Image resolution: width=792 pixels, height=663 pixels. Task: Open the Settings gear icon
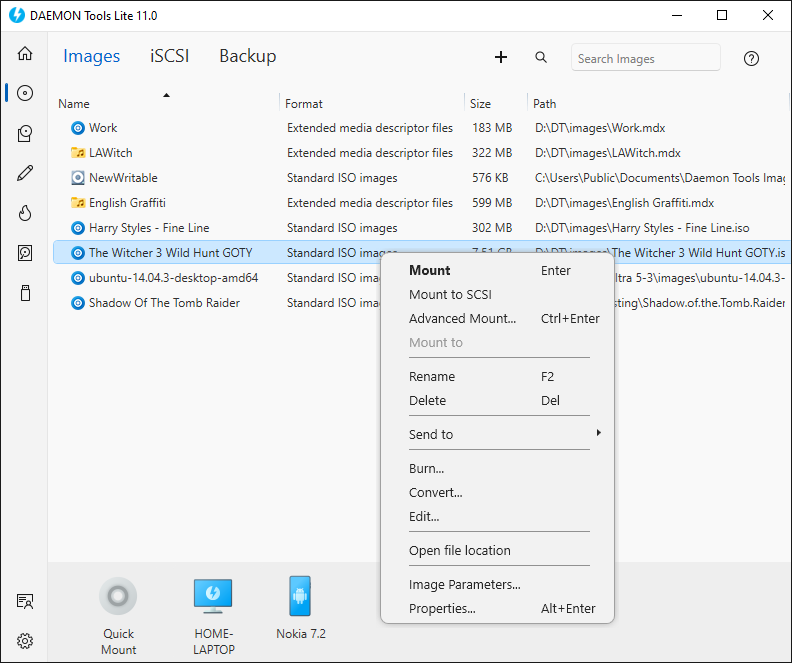point(25,641)
